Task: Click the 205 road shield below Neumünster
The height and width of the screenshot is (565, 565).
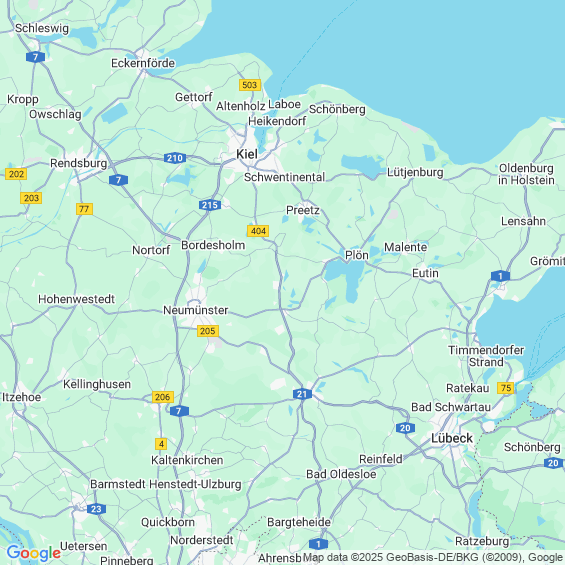Action: click(208, 331)
